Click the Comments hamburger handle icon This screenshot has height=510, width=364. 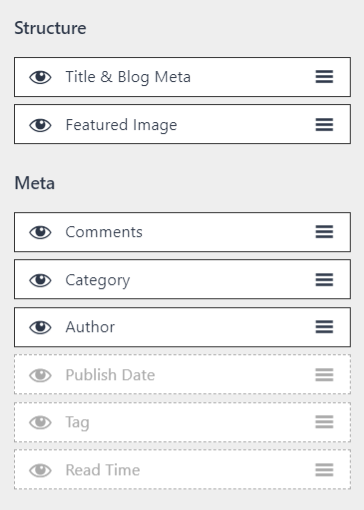click(324, 232)
